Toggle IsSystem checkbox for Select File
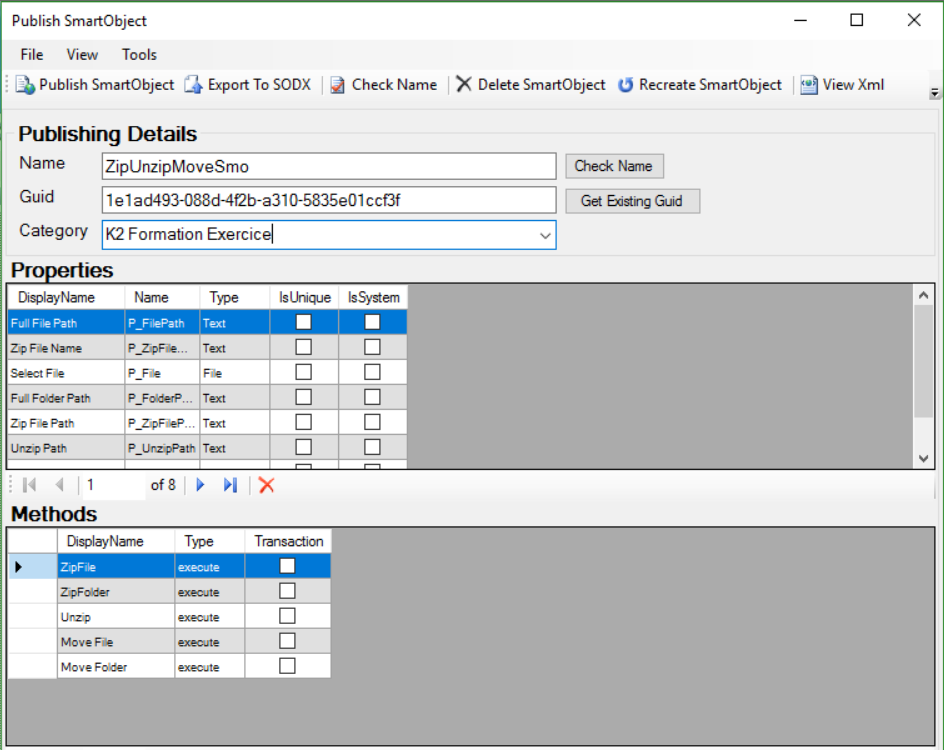Viewport: 944px width, 750px height. point(372,372)
